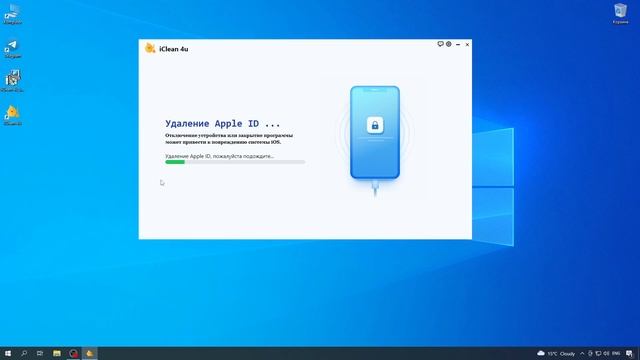Select the installer package desktop shortcut
The height and width of the screenshot is (360, 640).
tap(12, 81)
